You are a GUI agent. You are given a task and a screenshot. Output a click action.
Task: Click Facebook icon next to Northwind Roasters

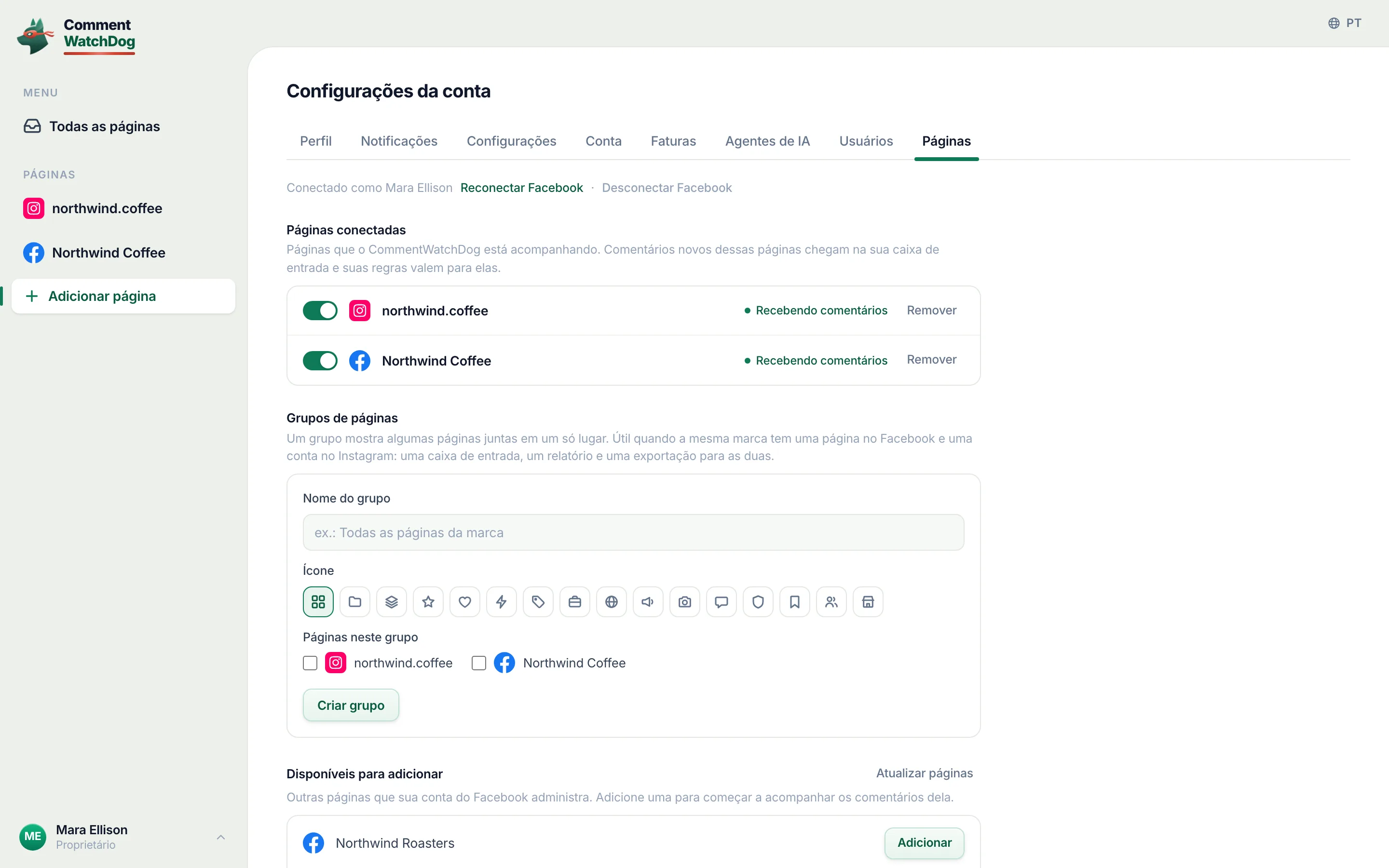313,843
